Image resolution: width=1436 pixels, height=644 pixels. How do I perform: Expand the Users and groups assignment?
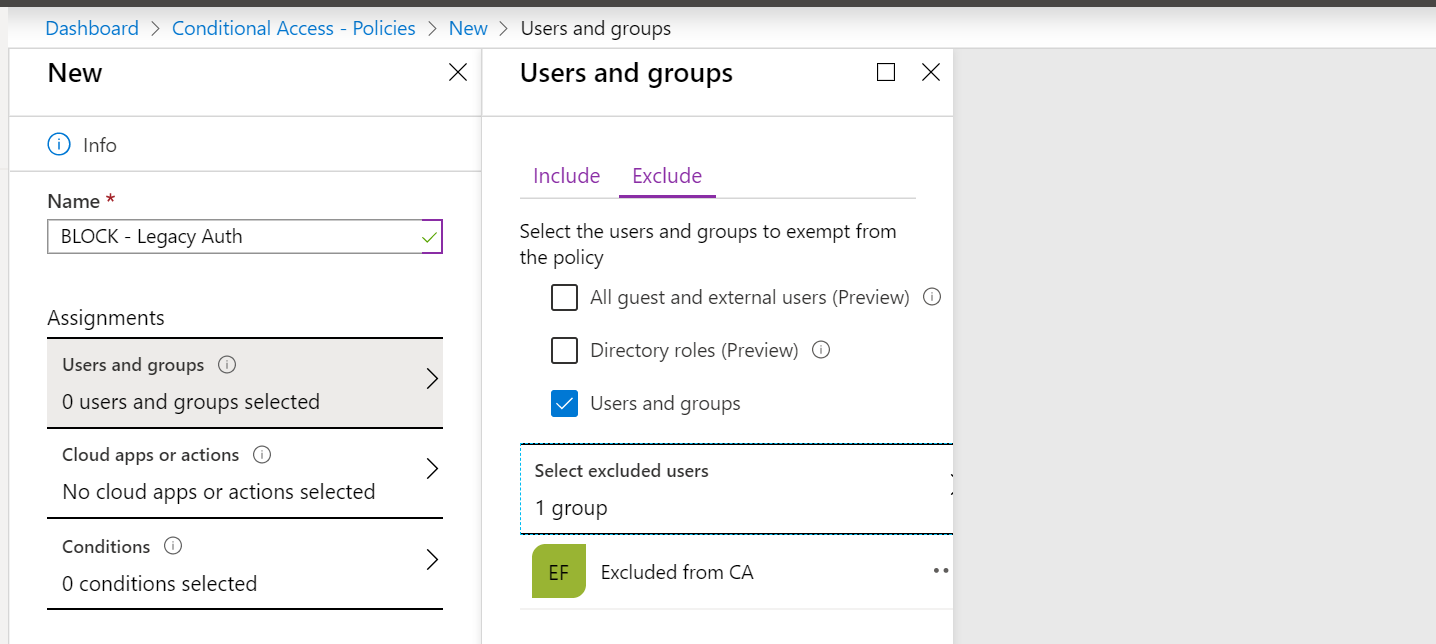pyautogui.click(x=245, y=383)
